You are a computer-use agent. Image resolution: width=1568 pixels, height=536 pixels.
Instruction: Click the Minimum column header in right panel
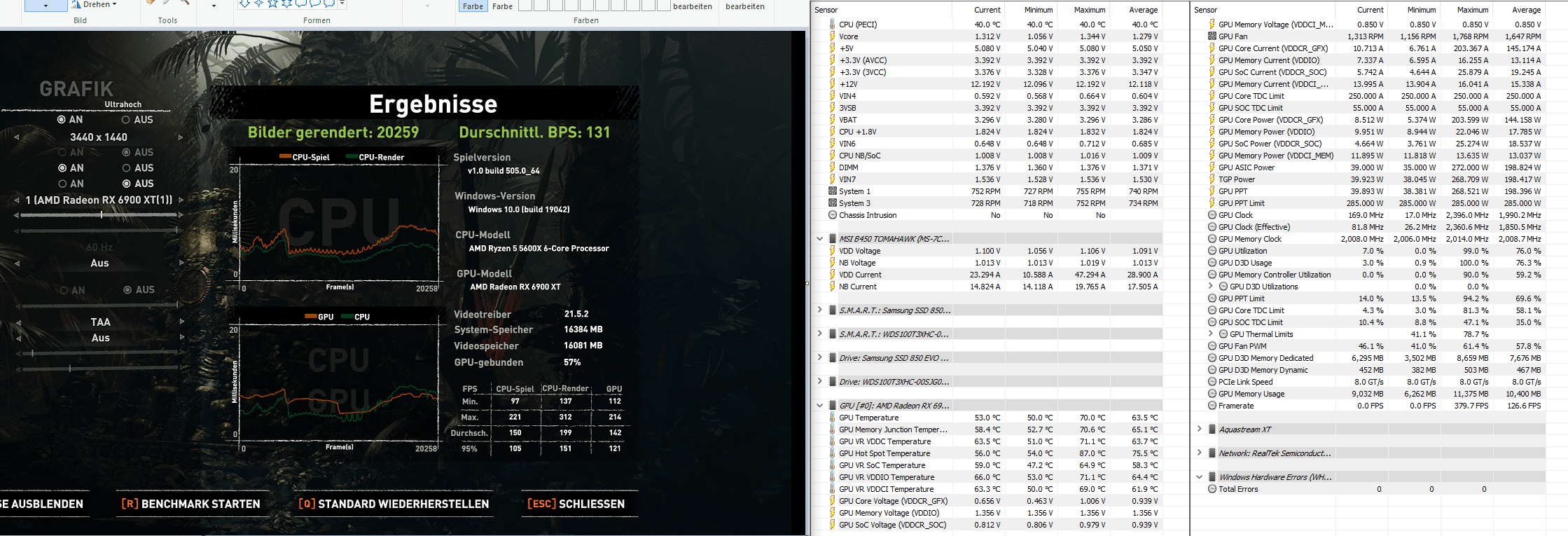pos(1421,10)
